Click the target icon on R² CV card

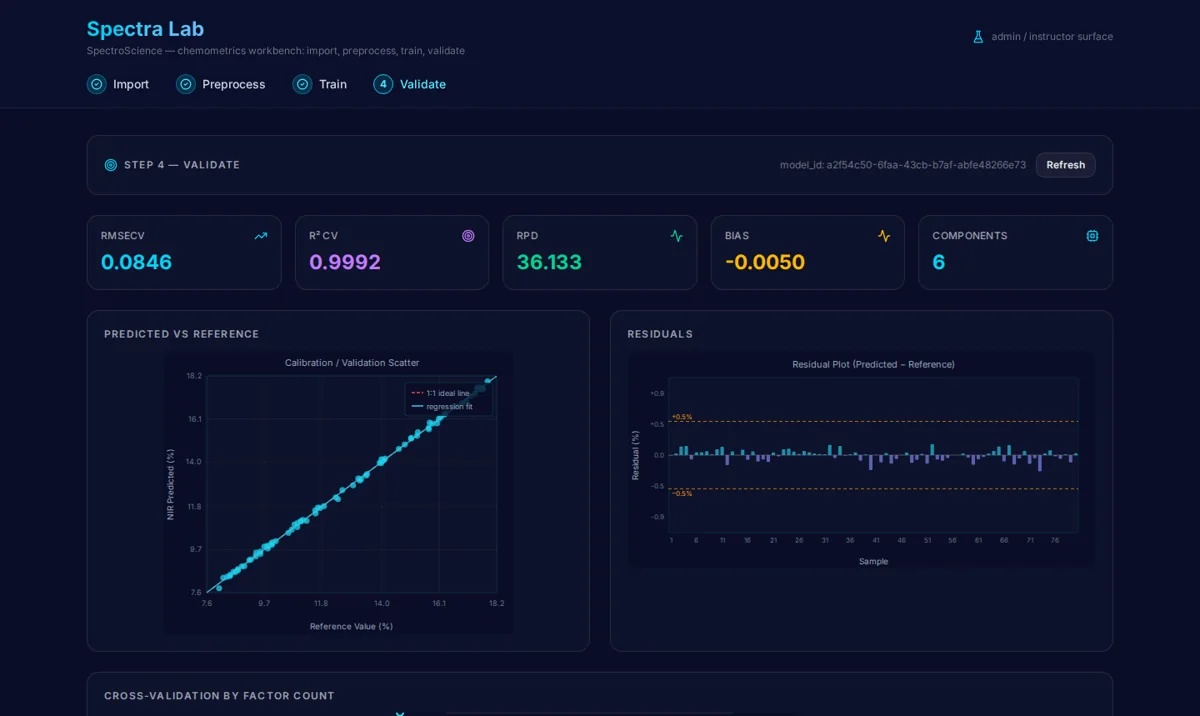coord(468,236)
